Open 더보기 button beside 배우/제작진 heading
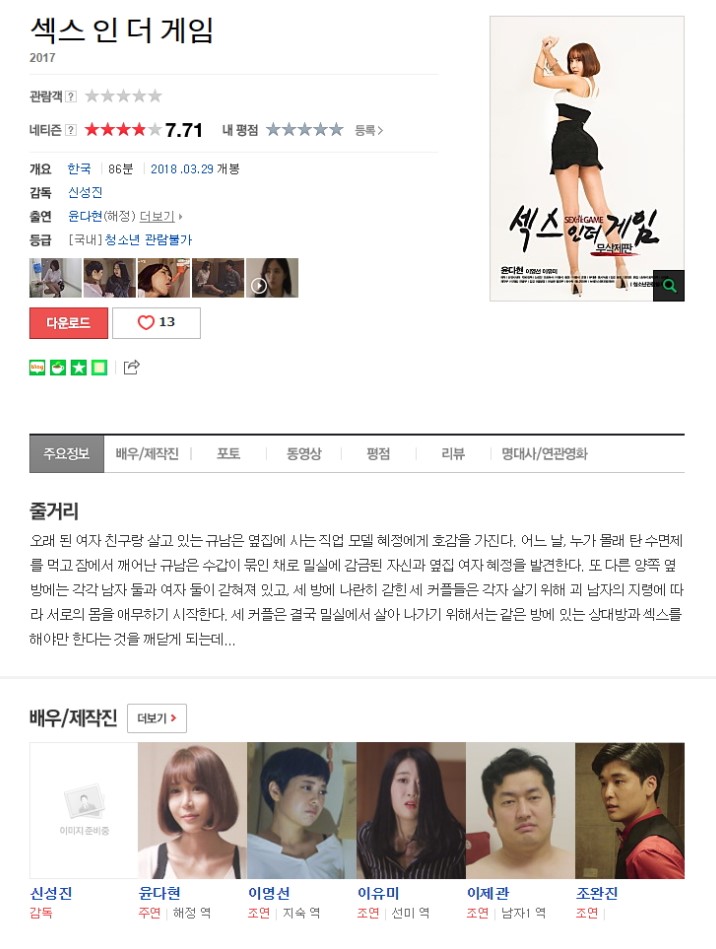This screenshot has height=949, width=716. coord(157,718)
